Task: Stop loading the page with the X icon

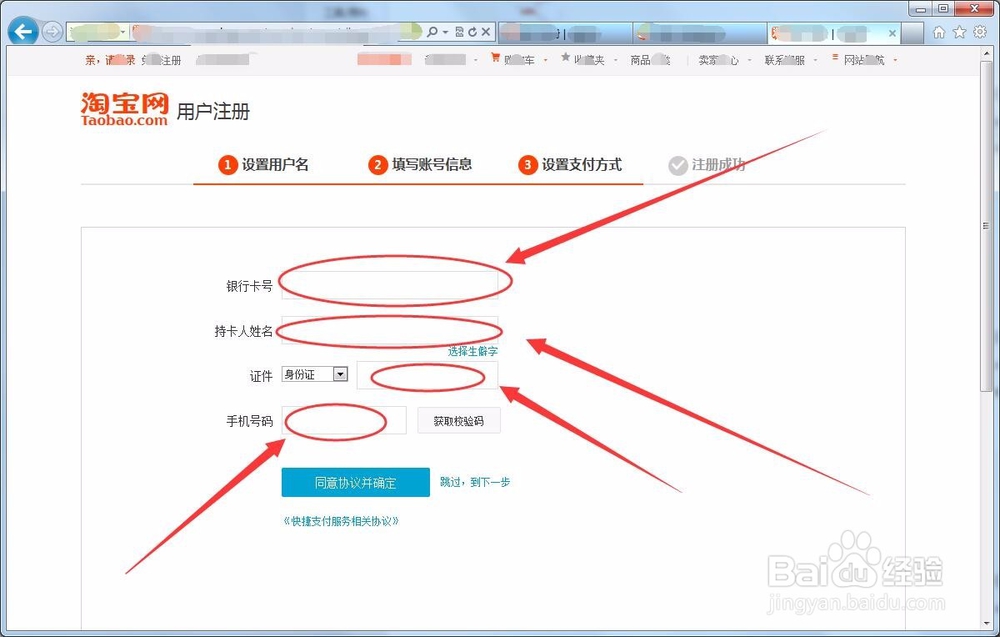Action: (x=486, y=31)
